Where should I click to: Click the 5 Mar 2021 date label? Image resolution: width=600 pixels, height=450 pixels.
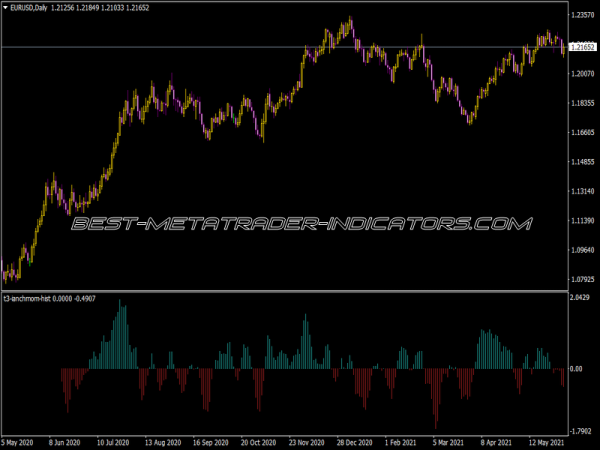tap(446, 441)
